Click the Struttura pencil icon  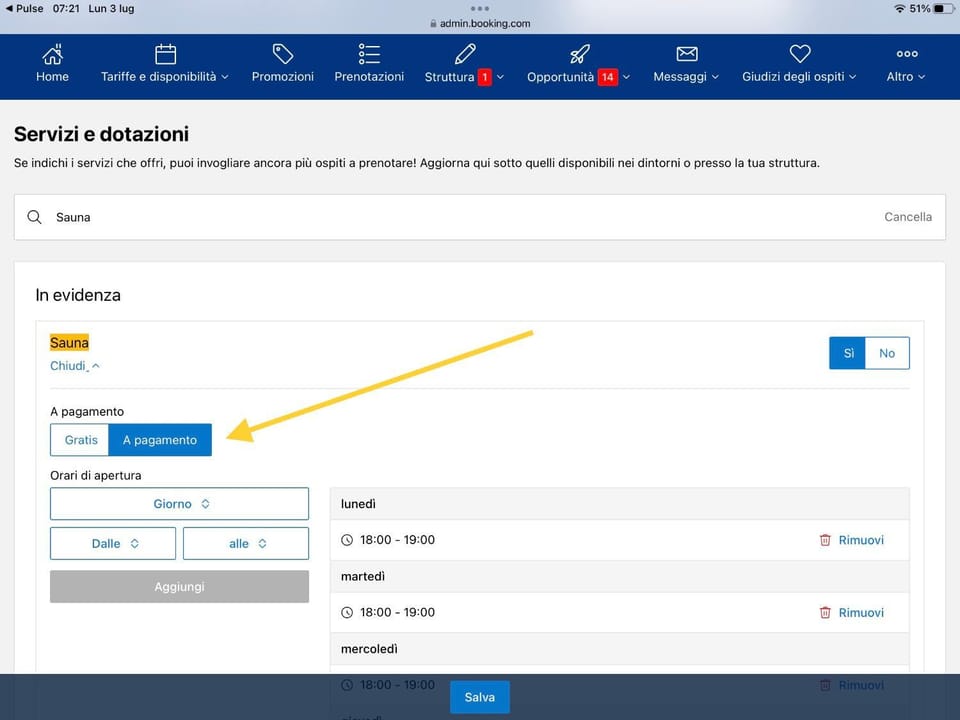click(x=465, y=54)
